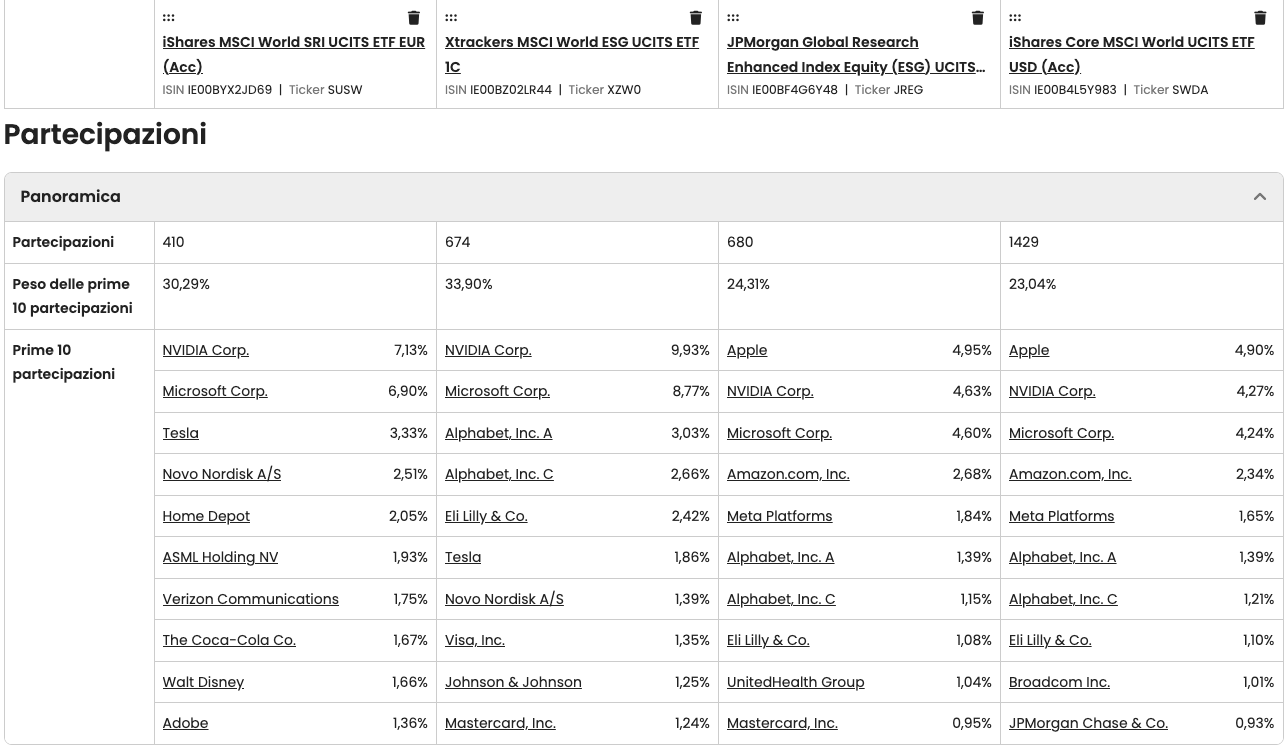Remove the Xtrackers MSCI World ESG ETF
The width and height of the screenshot is (1288, 750).
[x=695, y=17]
